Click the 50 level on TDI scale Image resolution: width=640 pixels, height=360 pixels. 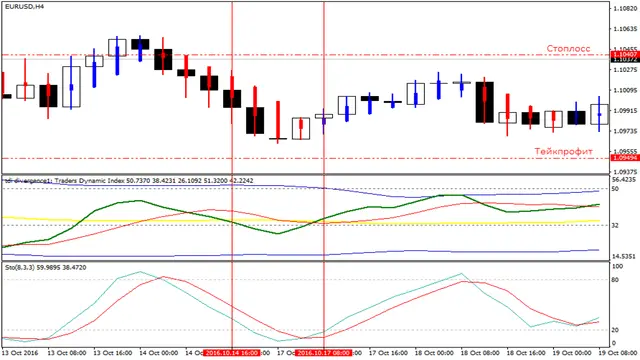click(x=615, y=189)
